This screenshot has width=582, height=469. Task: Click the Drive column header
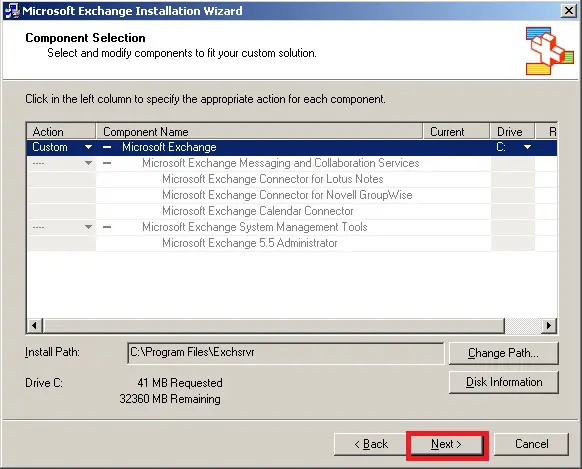click(x=512, y=132)
